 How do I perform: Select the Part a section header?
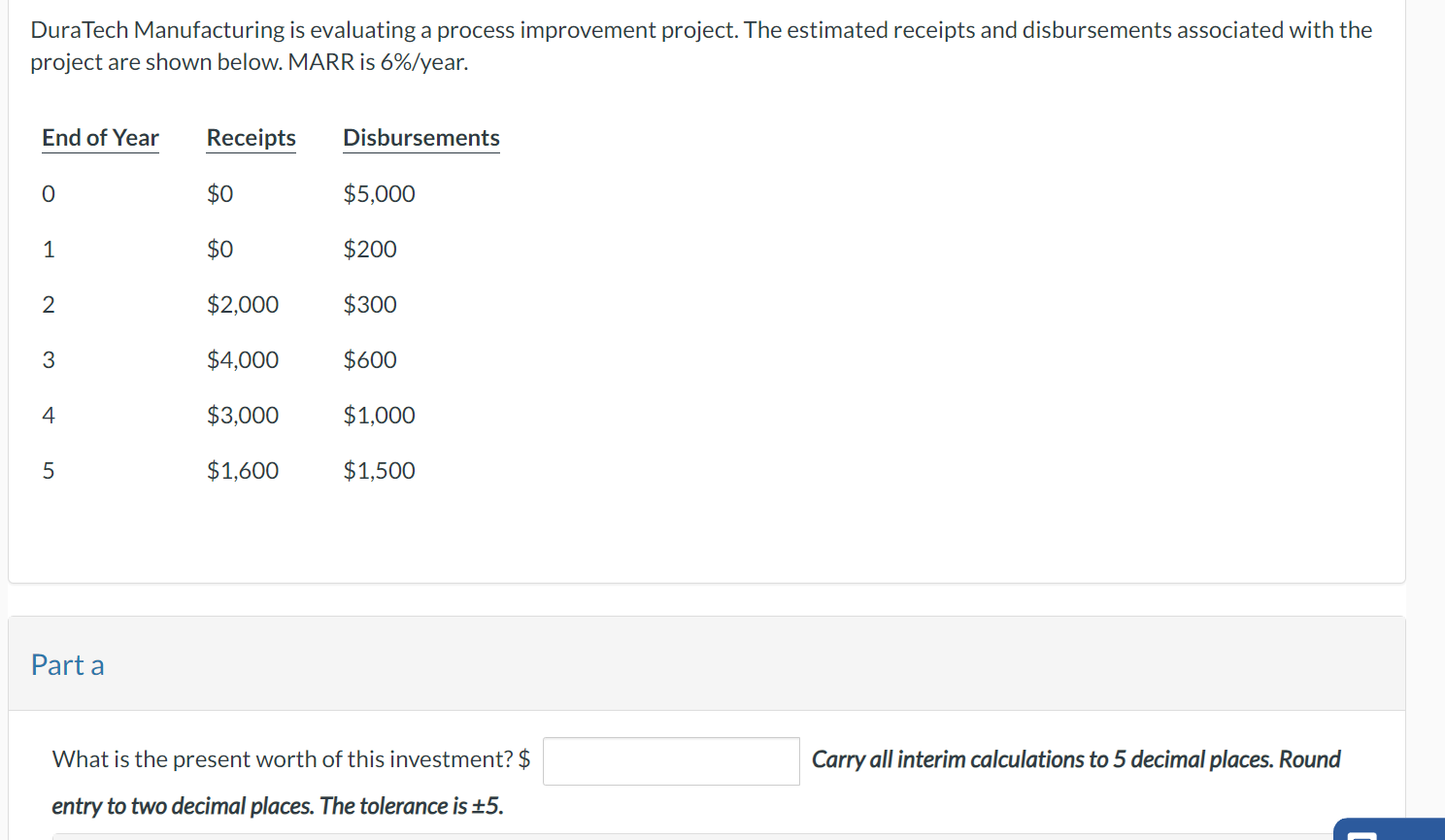(x=67, y=664)
